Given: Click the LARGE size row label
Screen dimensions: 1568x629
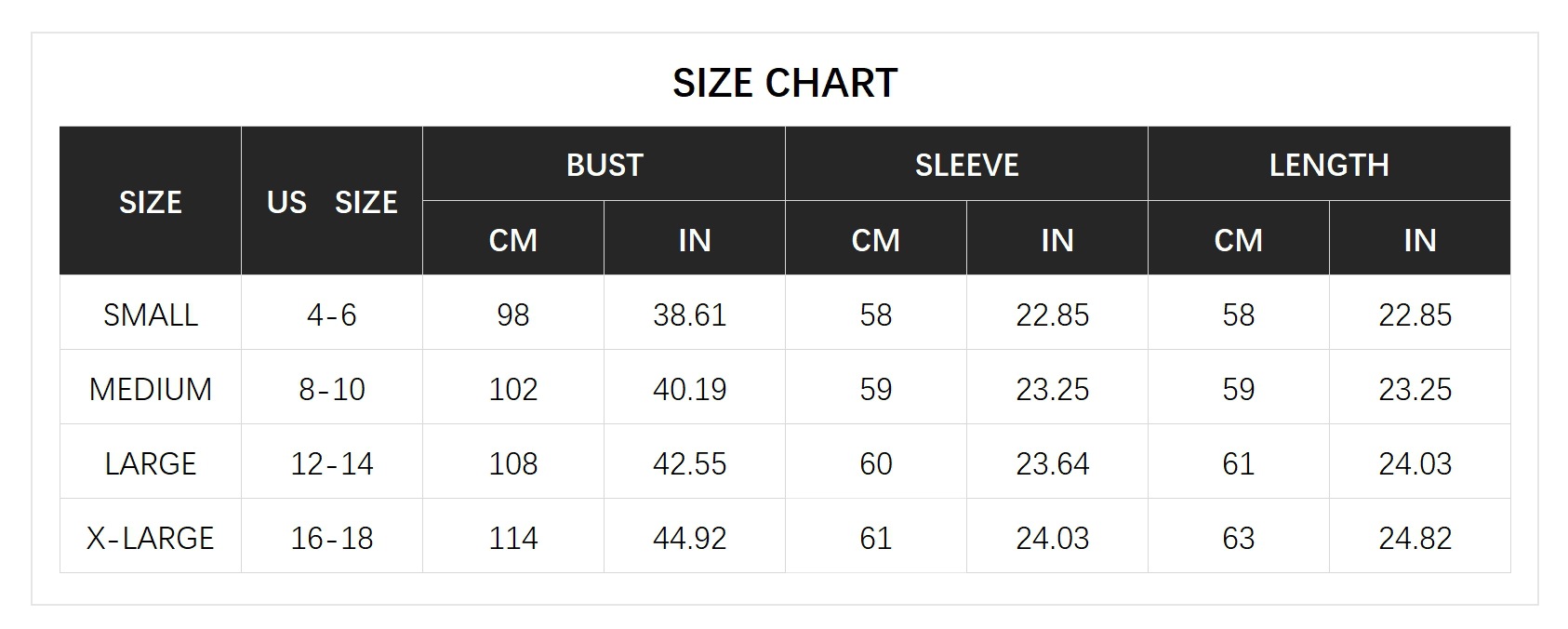Looking at the screenshot, I should tap(150, 463).
